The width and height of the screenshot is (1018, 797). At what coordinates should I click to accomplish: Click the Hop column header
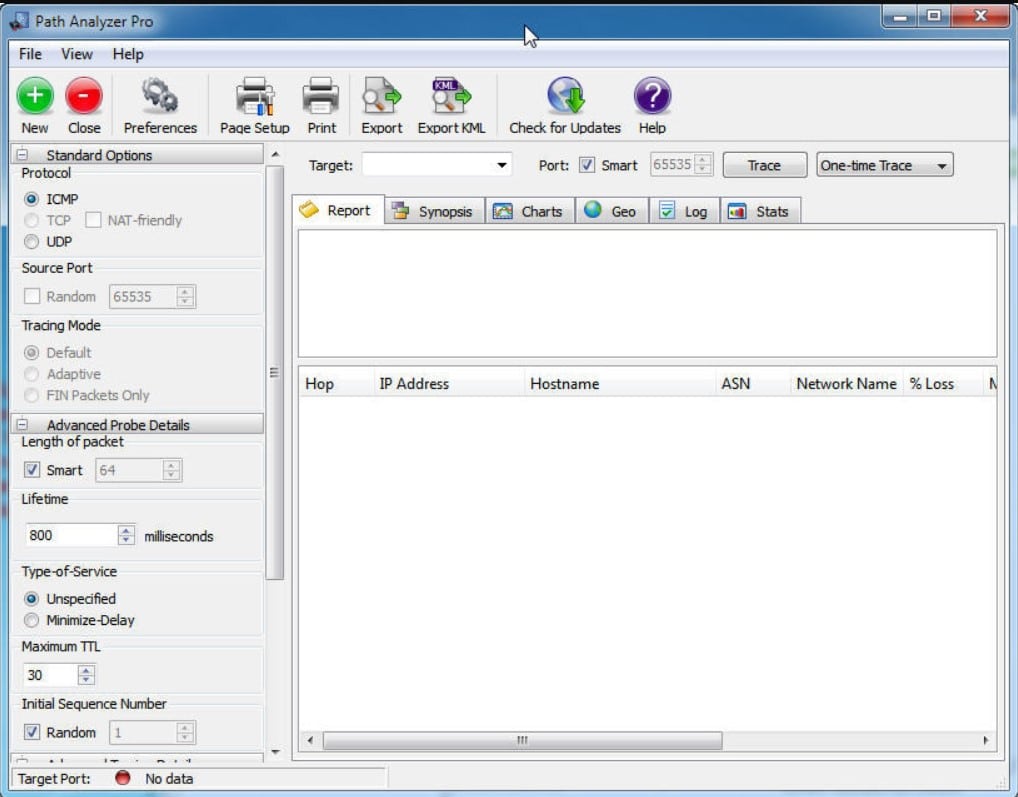pyautogui.click(x=336, y=384)
